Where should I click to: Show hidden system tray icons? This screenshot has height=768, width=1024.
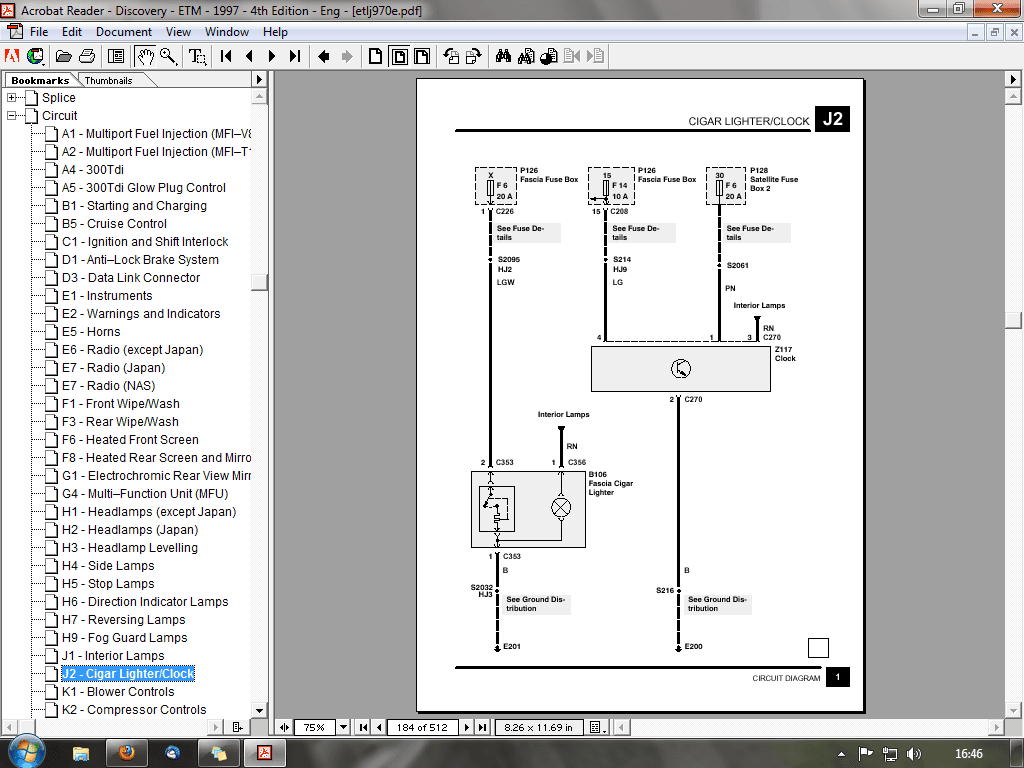[x=841, y=754]
